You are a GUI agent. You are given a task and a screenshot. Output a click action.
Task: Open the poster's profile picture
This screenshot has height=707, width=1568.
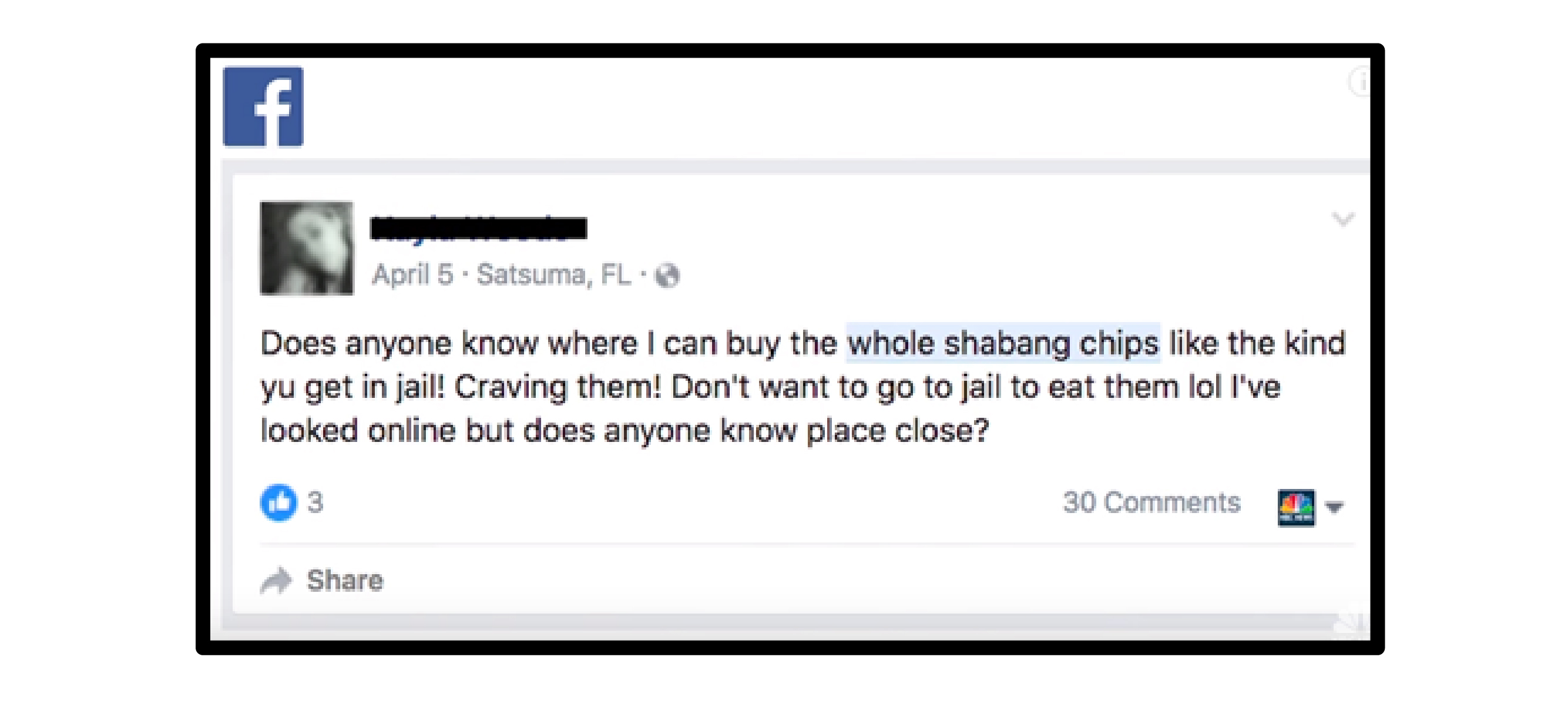(307, 249)
